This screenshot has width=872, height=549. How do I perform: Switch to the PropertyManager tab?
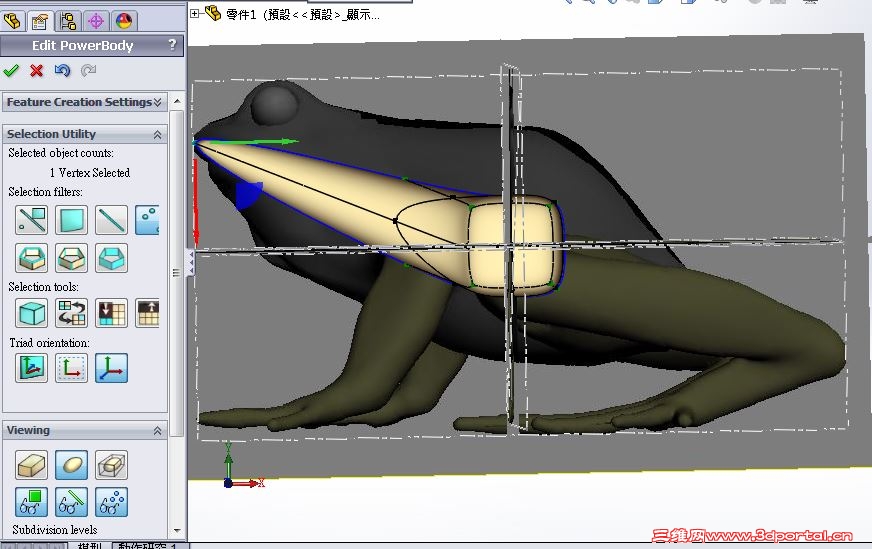(40, 21)
